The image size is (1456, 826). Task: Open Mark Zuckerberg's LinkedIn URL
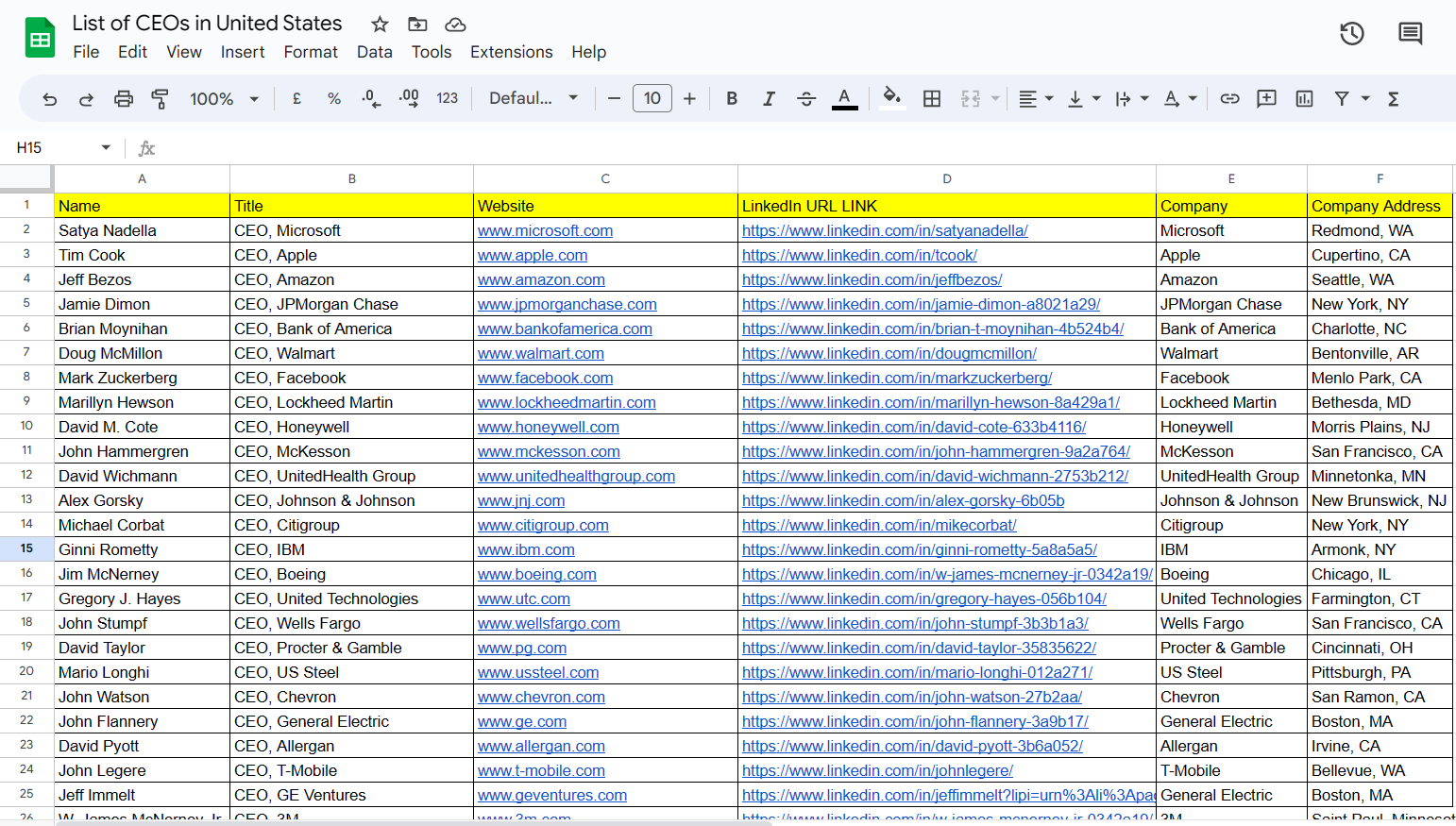(897, 378)
